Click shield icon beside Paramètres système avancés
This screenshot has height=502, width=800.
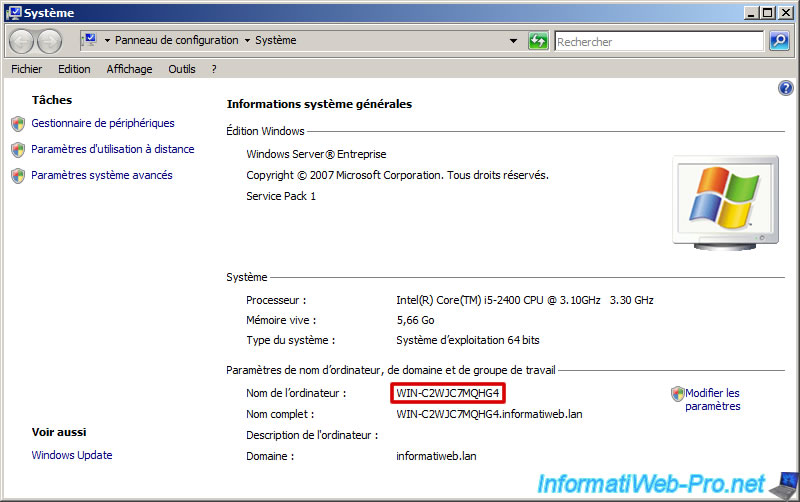(18, 175)
